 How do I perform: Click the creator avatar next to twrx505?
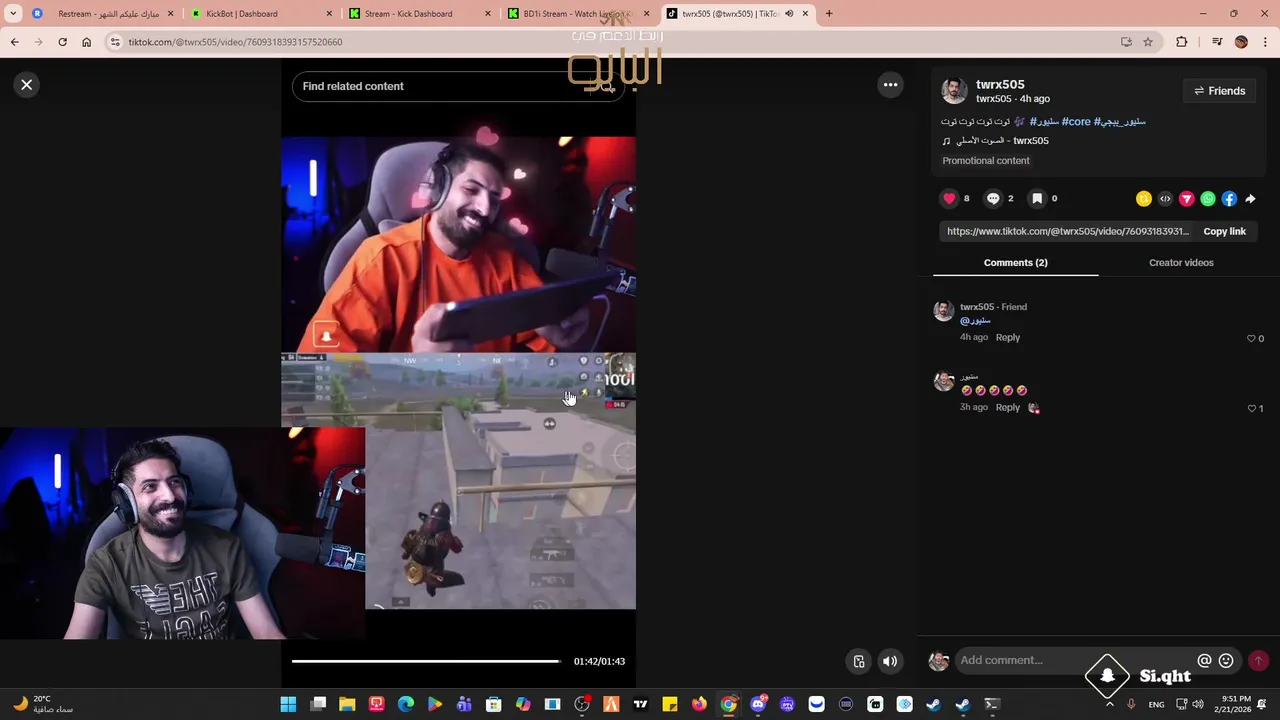click(954, 90)
